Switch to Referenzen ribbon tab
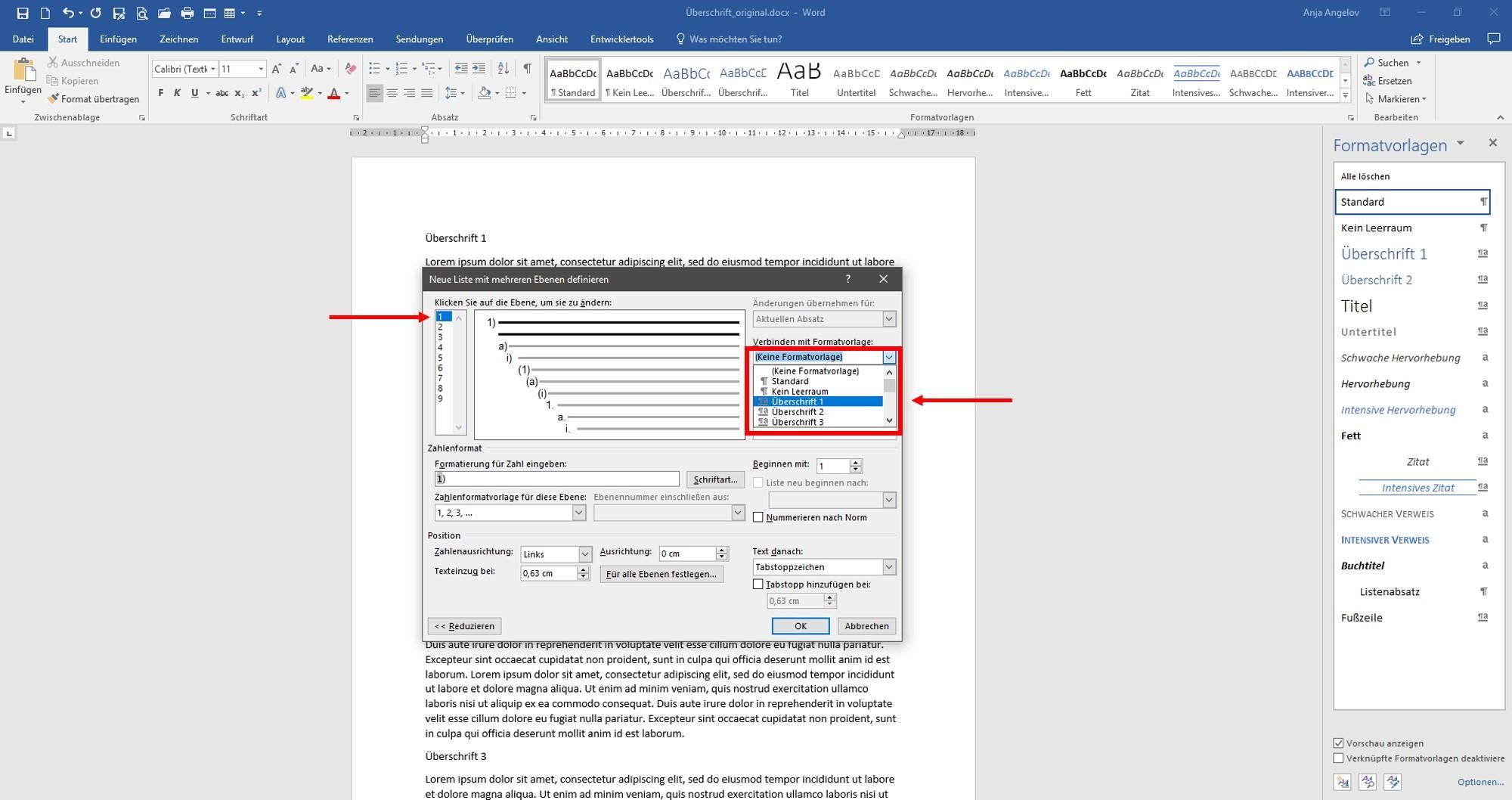Screen dimensions: 1512x800 coord(350,39)
